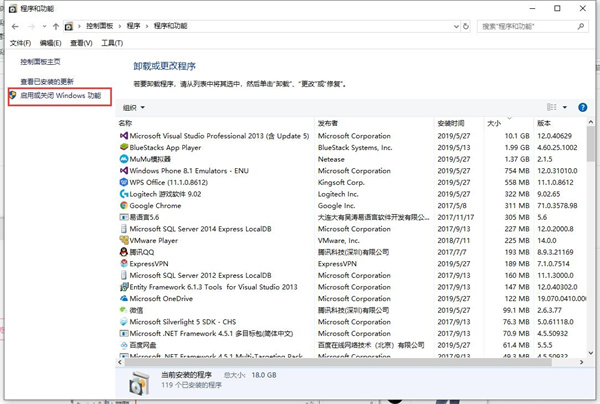This screenshot has height=404, width=600.
Task: Click the Google Chrome program icon
Action: (x=123, y=204)
